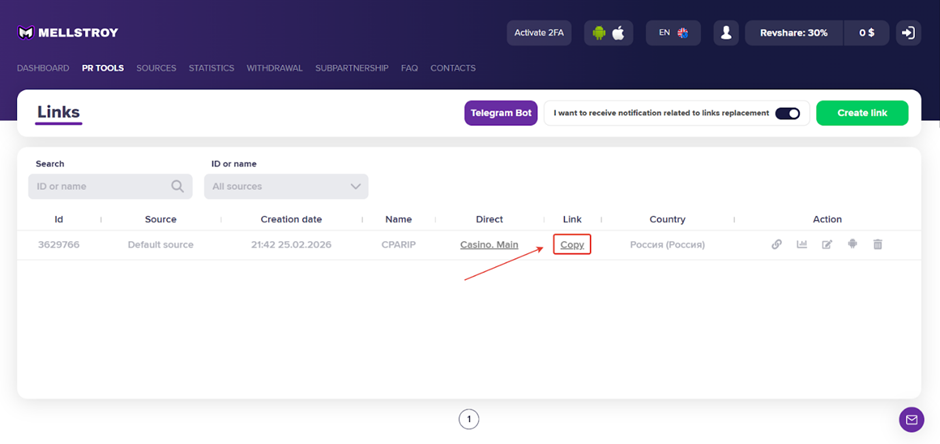Click the Copy link in the table row
Screen dimensions: 940x444
pos(572,245)
